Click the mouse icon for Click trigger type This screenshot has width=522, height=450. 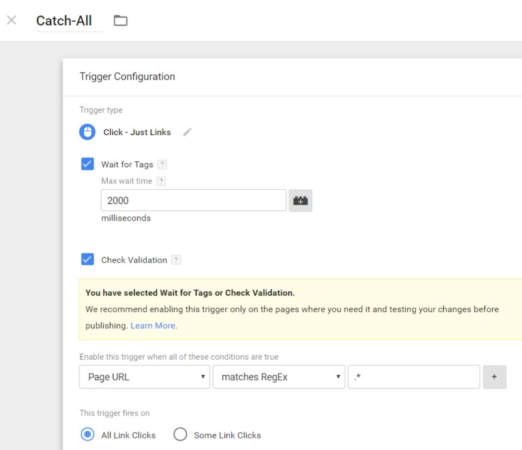(87, 132)
